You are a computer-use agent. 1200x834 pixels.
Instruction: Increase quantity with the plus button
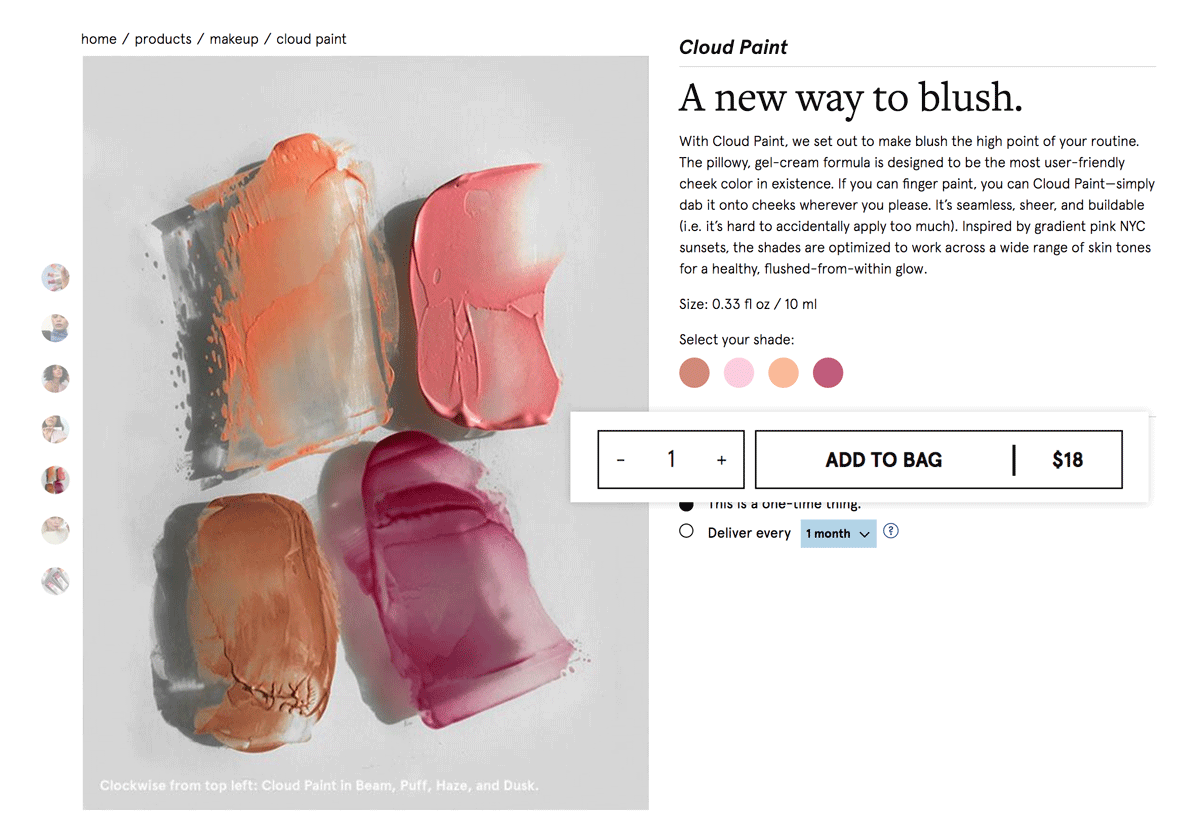[x=721, y=460]
